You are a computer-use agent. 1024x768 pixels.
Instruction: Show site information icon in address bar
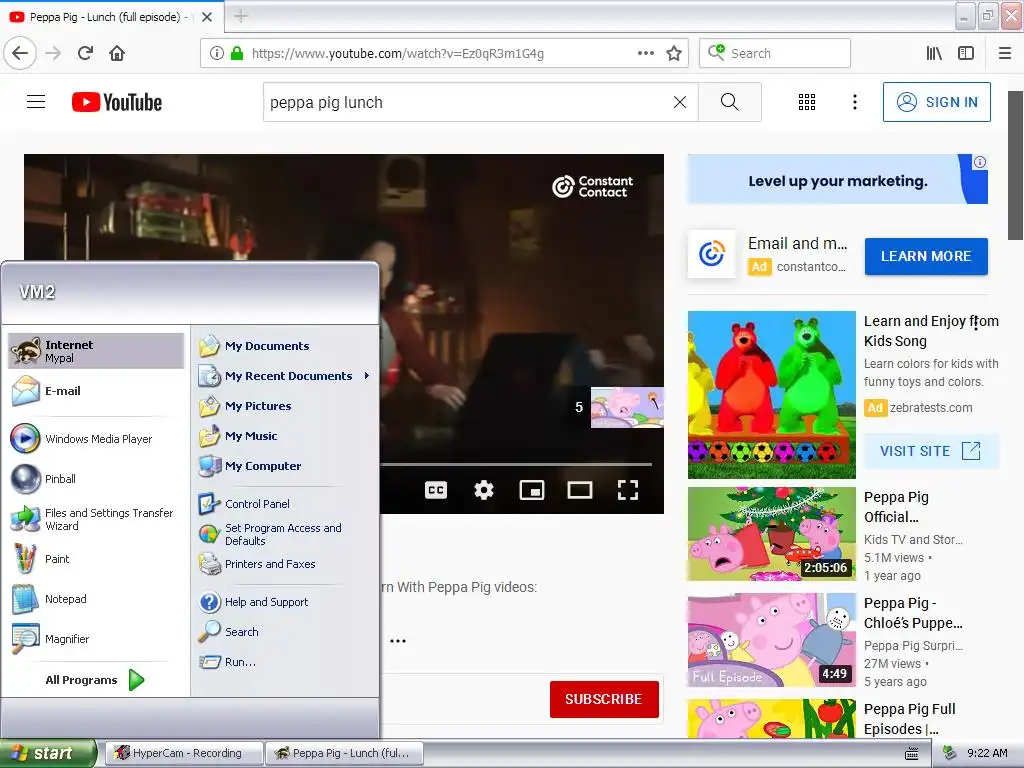point(216,53)
